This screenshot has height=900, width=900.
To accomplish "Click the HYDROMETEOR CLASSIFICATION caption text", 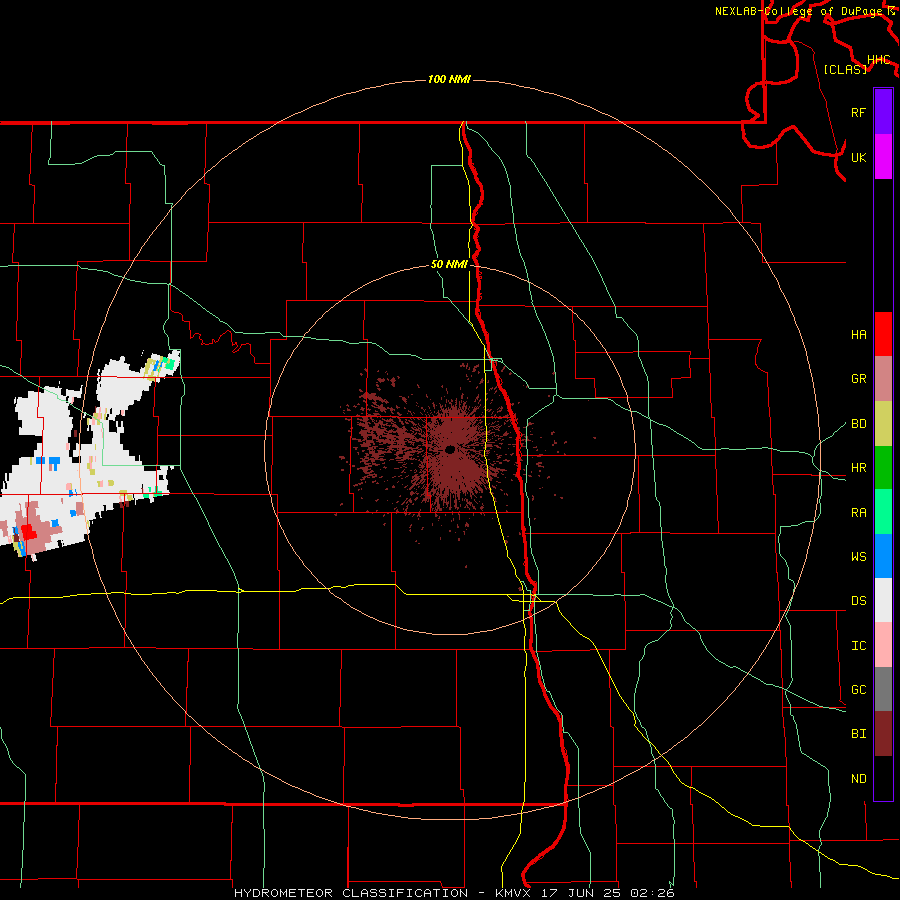I will tap(351, 893).
